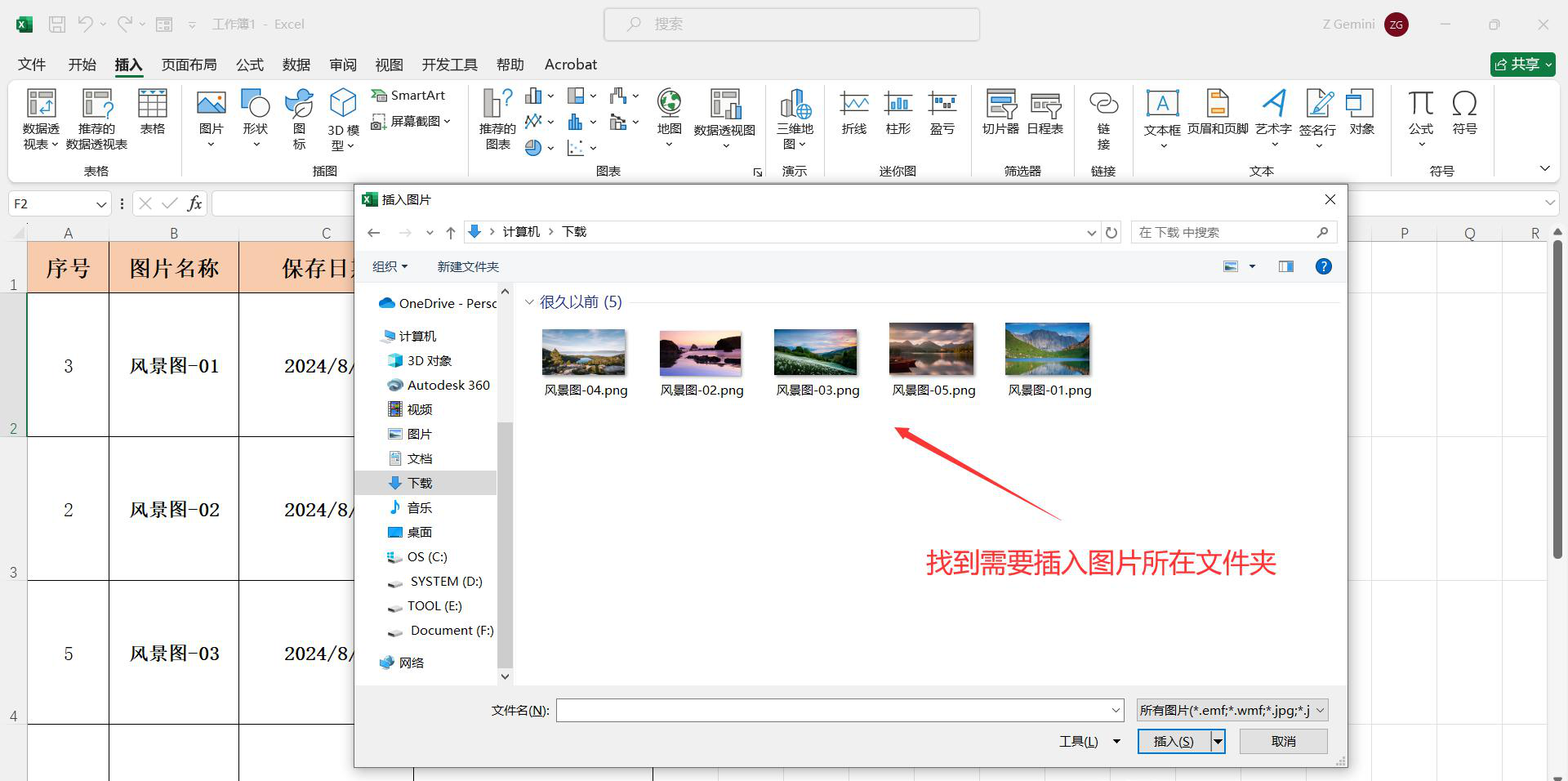Expand the address bar path history dropdown

click(1091, 233)
